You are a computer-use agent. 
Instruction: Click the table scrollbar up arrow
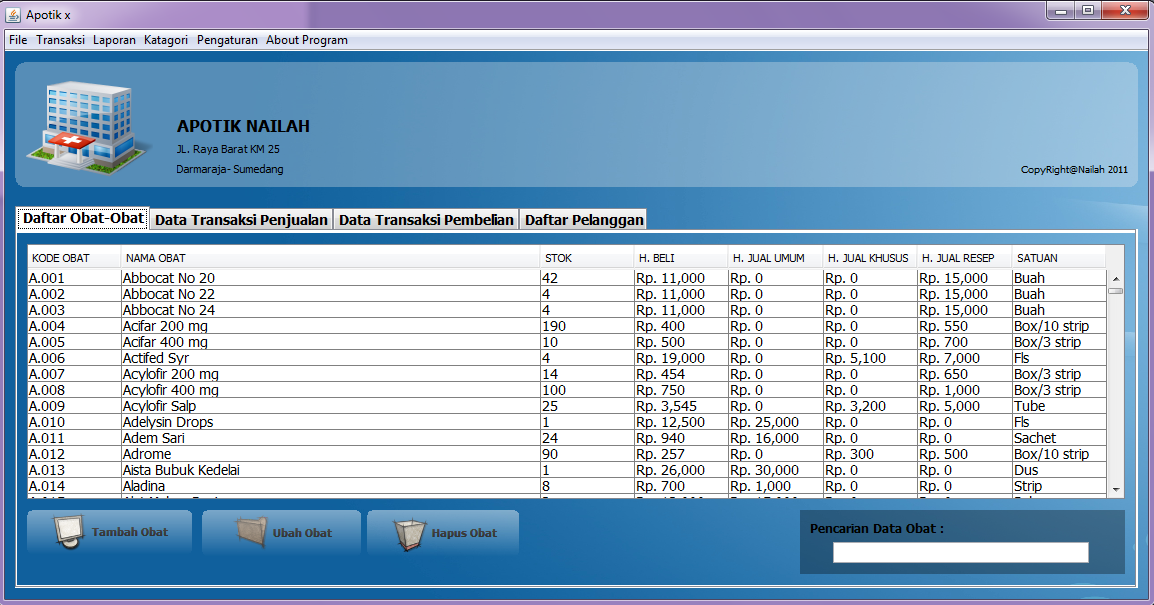click(1116, 279)
